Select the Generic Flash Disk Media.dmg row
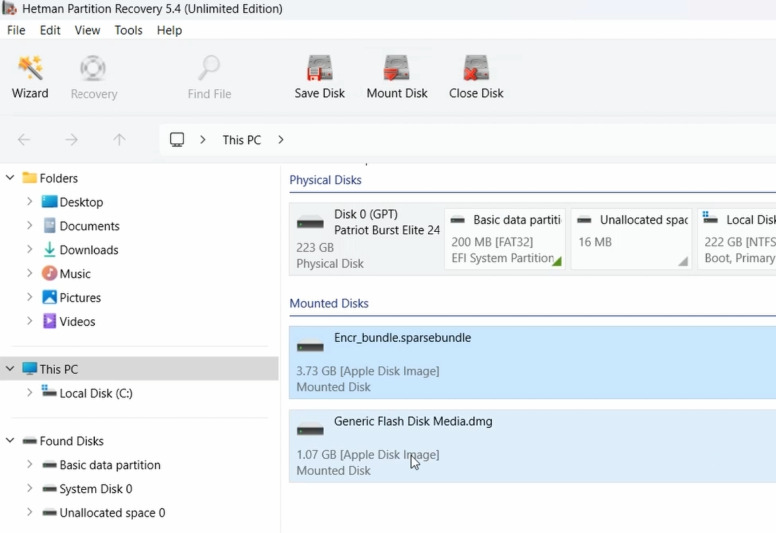 pyautogui.click(x=533, y=446)
